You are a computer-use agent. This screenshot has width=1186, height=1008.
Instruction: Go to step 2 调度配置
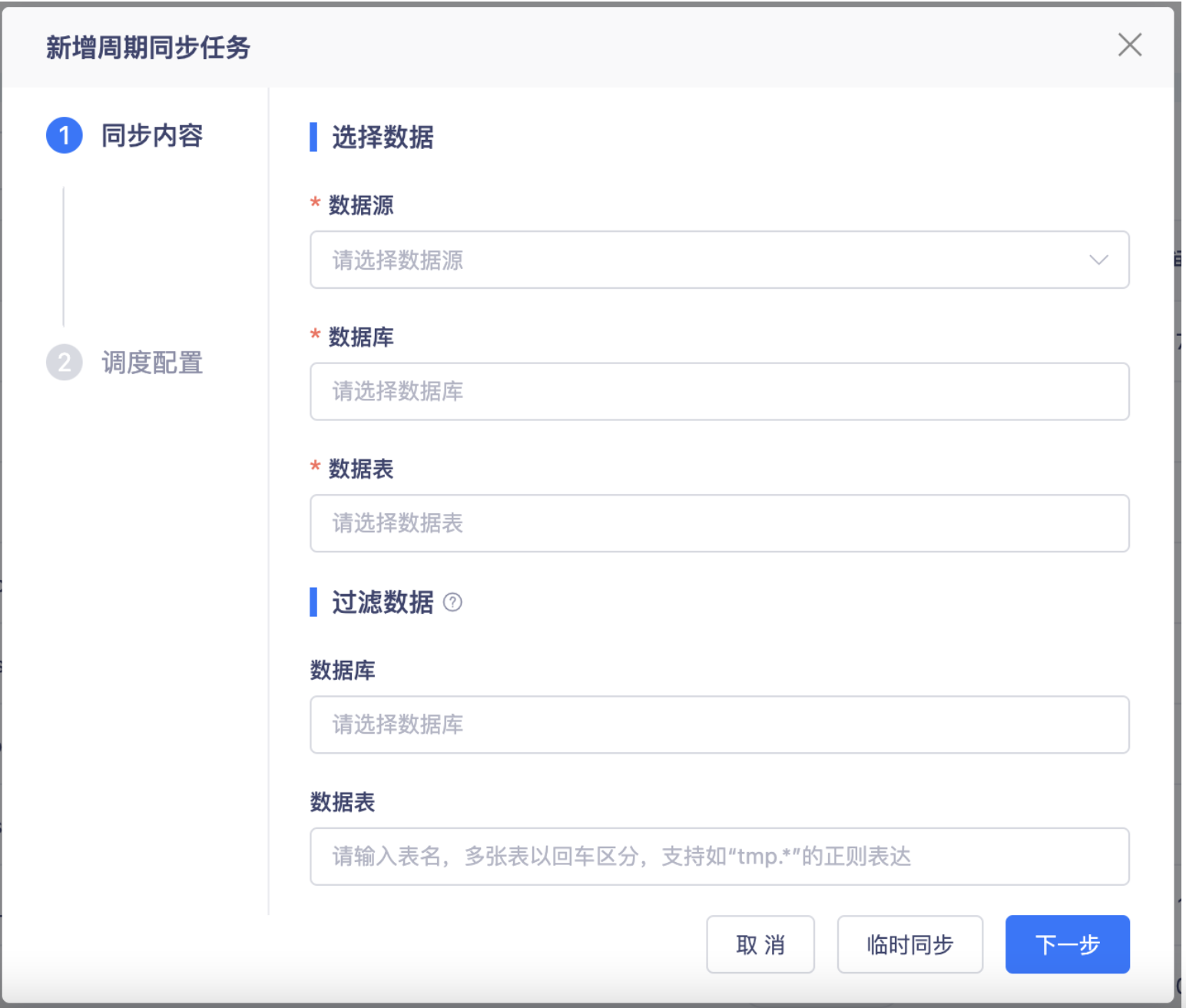coord(124,363)
